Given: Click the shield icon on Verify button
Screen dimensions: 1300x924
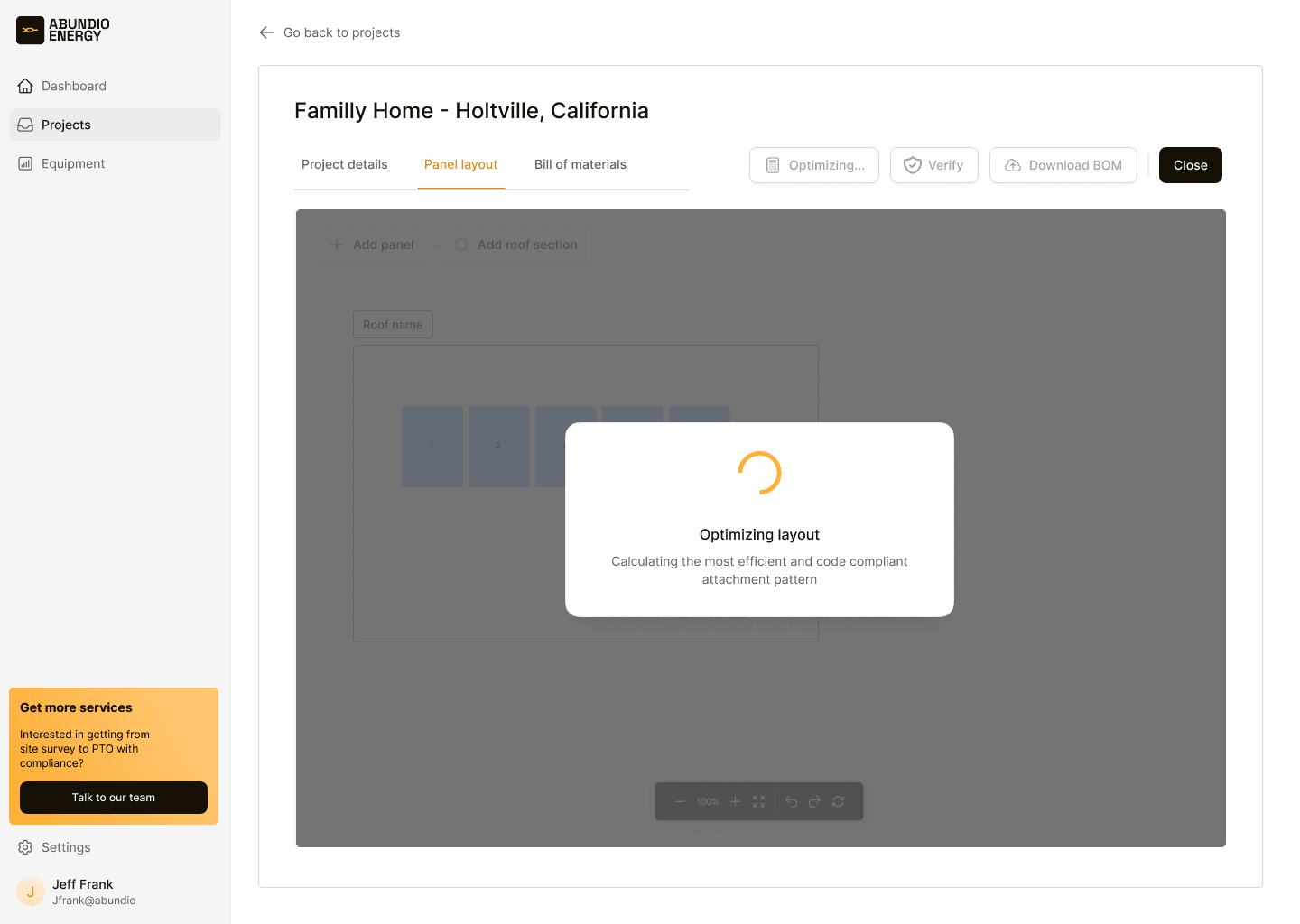Looking at the screenshot, I should click(x=913, y=165).
